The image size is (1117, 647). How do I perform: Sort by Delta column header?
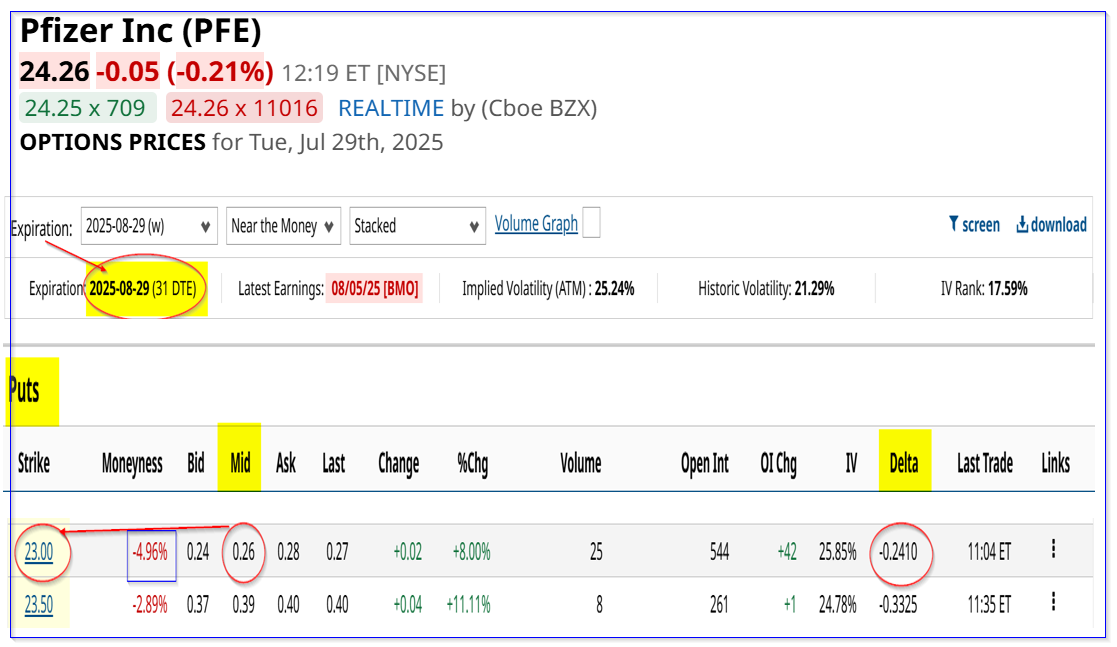904,463
